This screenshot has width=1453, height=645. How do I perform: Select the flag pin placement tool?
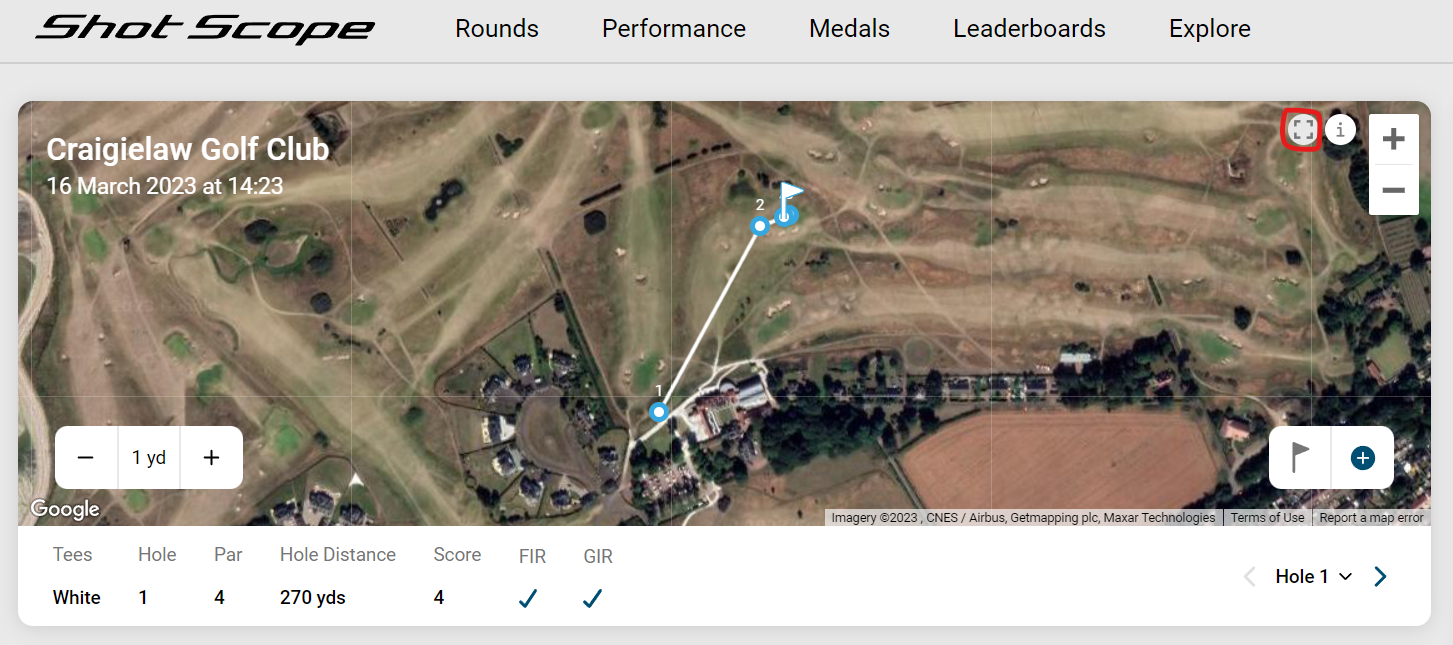1300,458
